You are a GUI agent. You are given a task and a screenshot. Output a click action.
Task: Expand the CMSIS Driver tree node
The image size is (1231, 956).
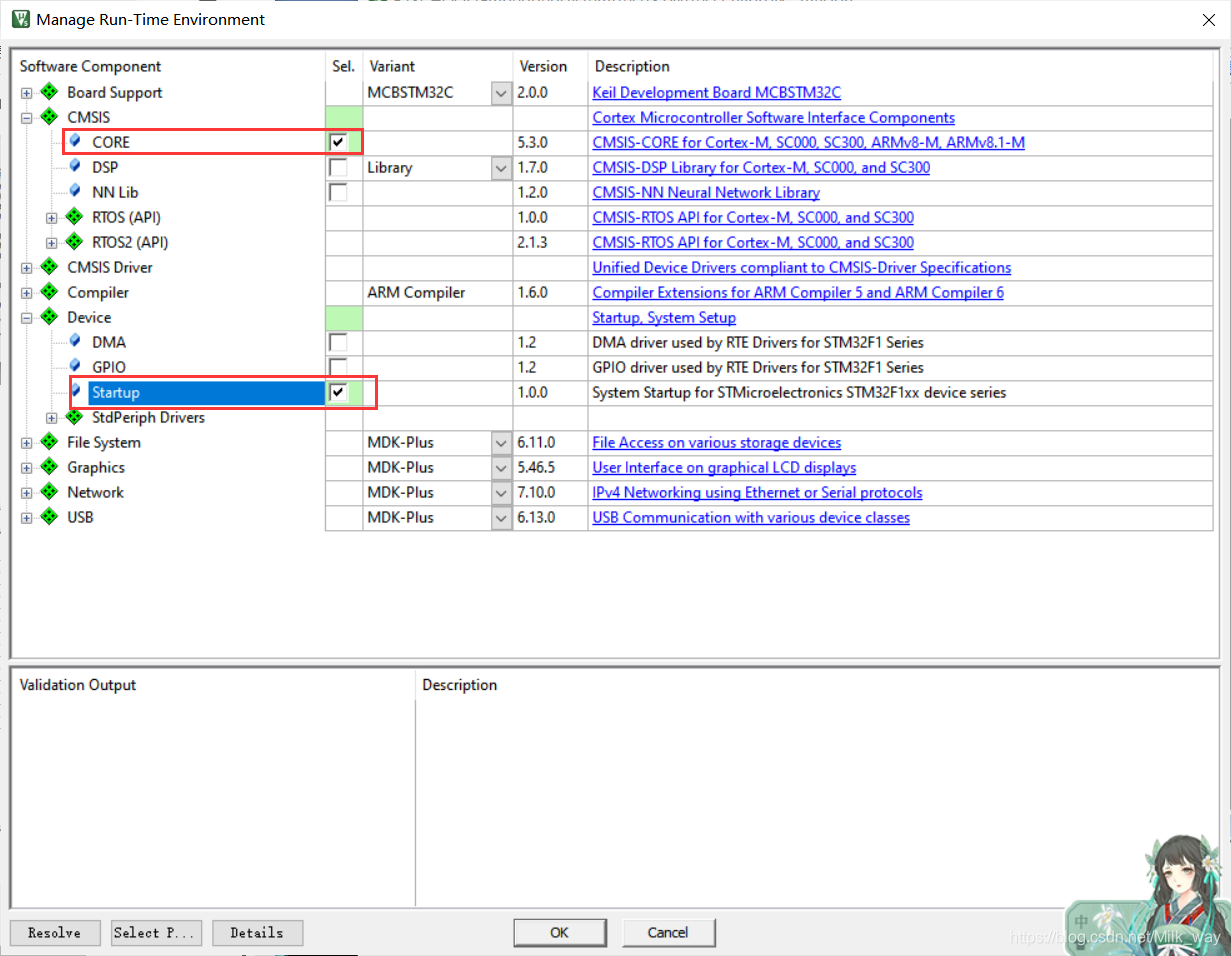click(27, 268)
